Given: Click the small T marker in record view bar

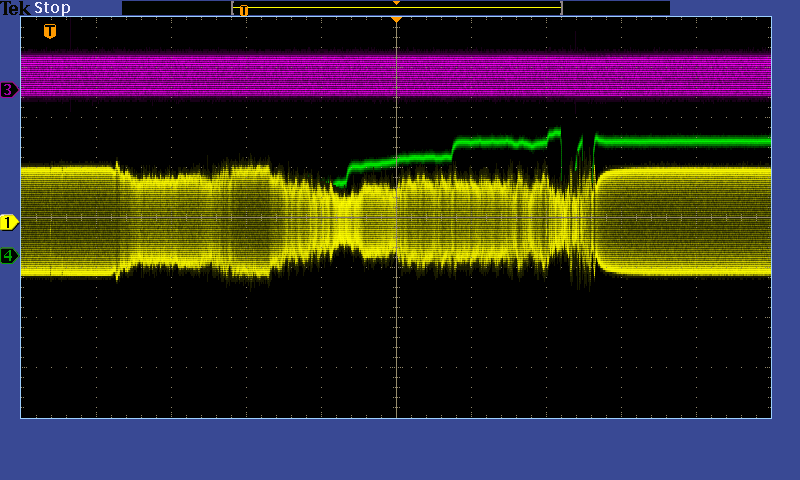Looking at the screenshot, I should point(243,10).
